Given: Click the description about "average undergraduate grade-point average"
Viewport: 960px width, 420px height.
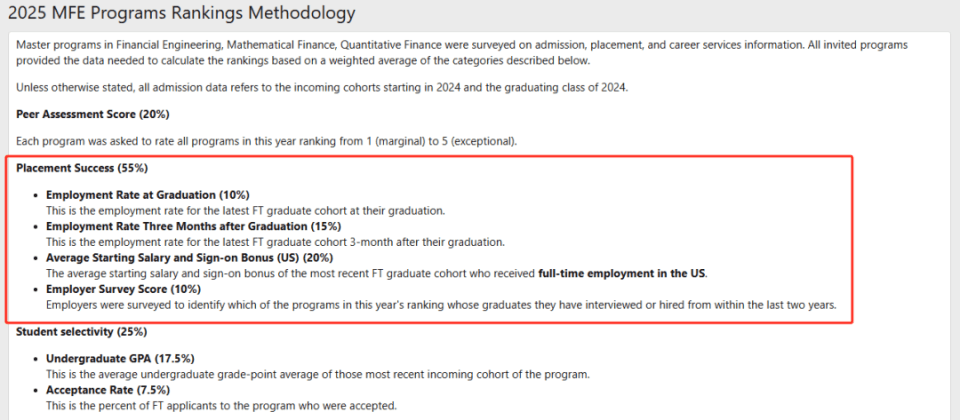Looking at the screenshot, I should 318,374.
